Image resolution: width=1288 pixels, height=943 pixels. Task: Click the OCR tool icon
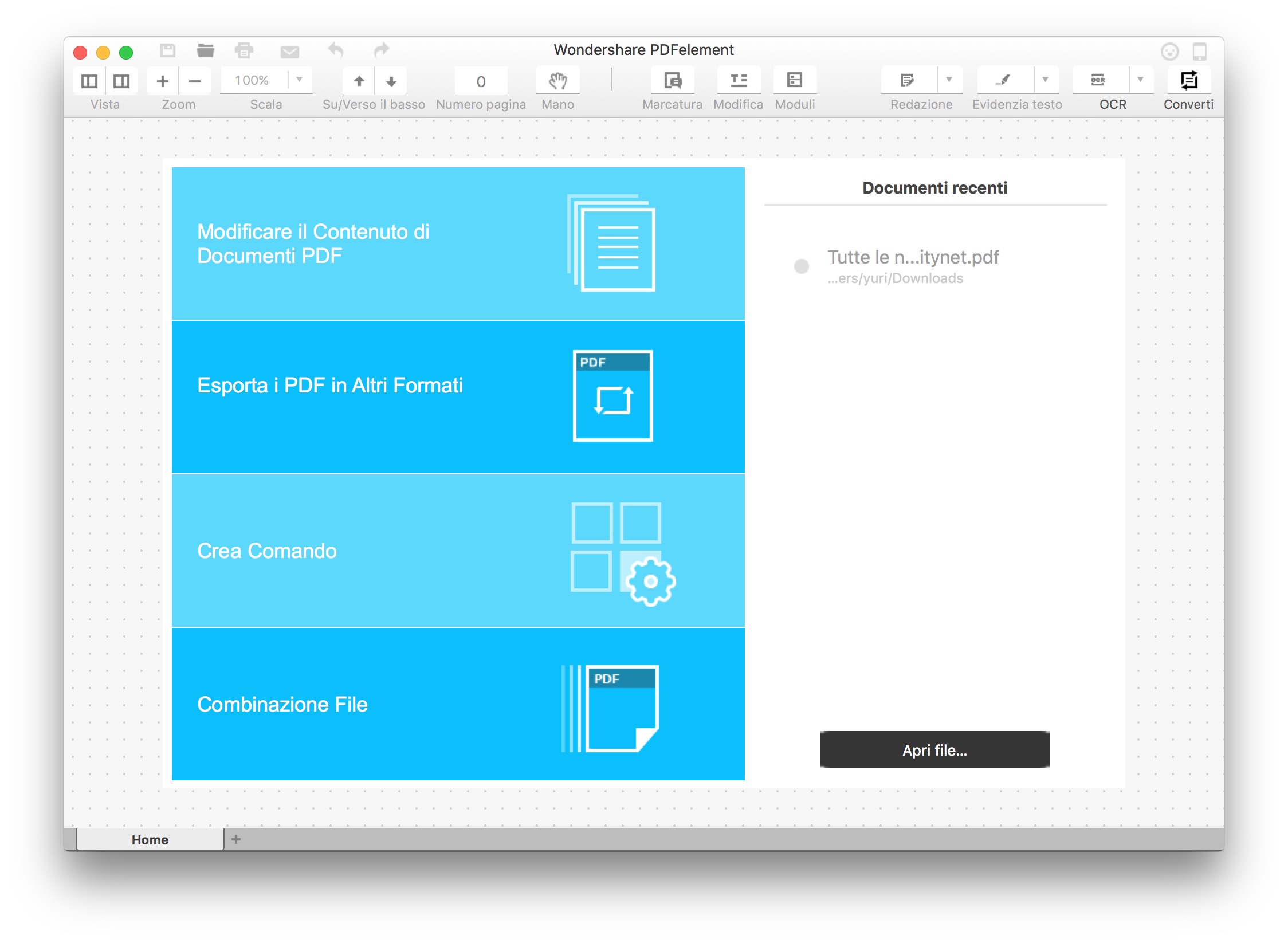coord(1098,81)
